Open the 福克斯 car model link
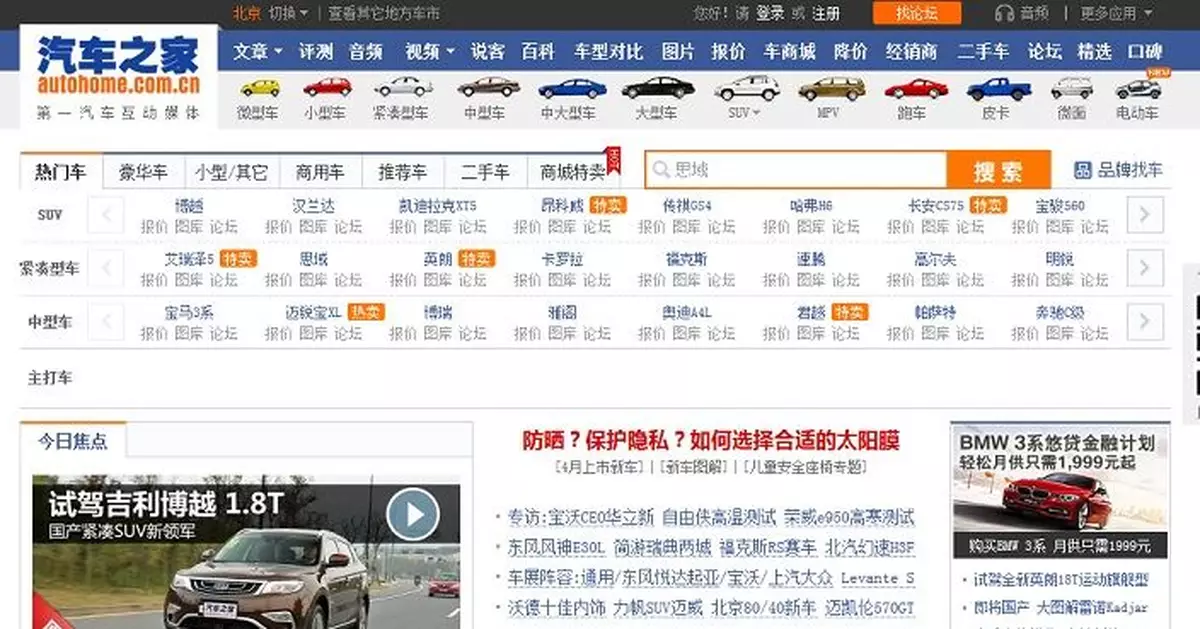This screenshot has width=1200, height=629. point(687,259)
